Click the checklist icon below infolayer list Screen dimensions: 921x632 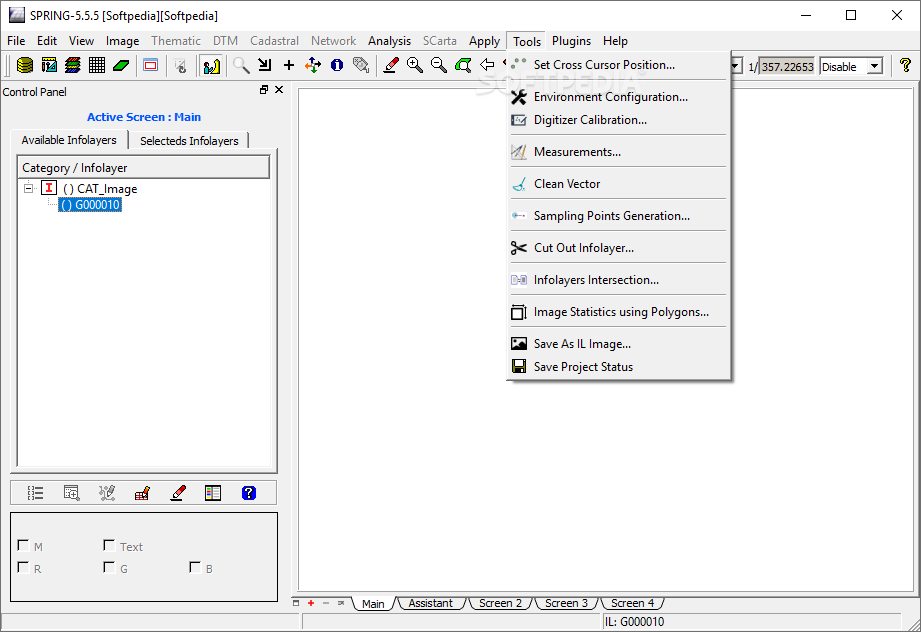click(x=35, y=493)
